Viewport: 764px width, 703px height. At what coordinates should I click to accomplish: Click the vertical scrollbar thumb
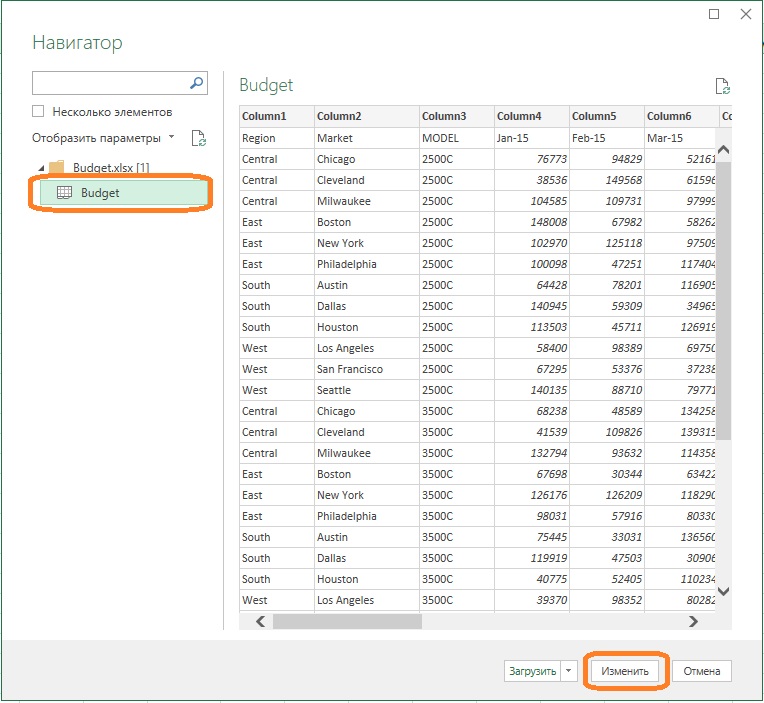tap(724, 301)
